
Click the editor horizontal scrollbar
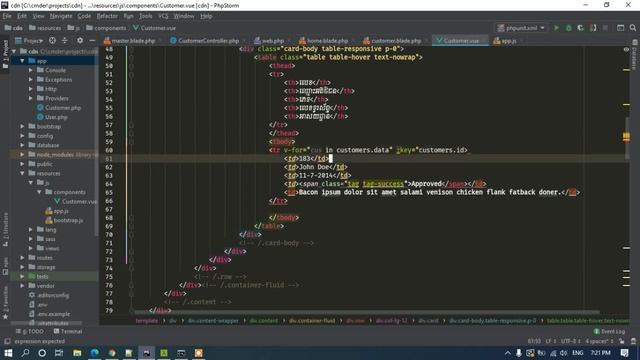367,312
